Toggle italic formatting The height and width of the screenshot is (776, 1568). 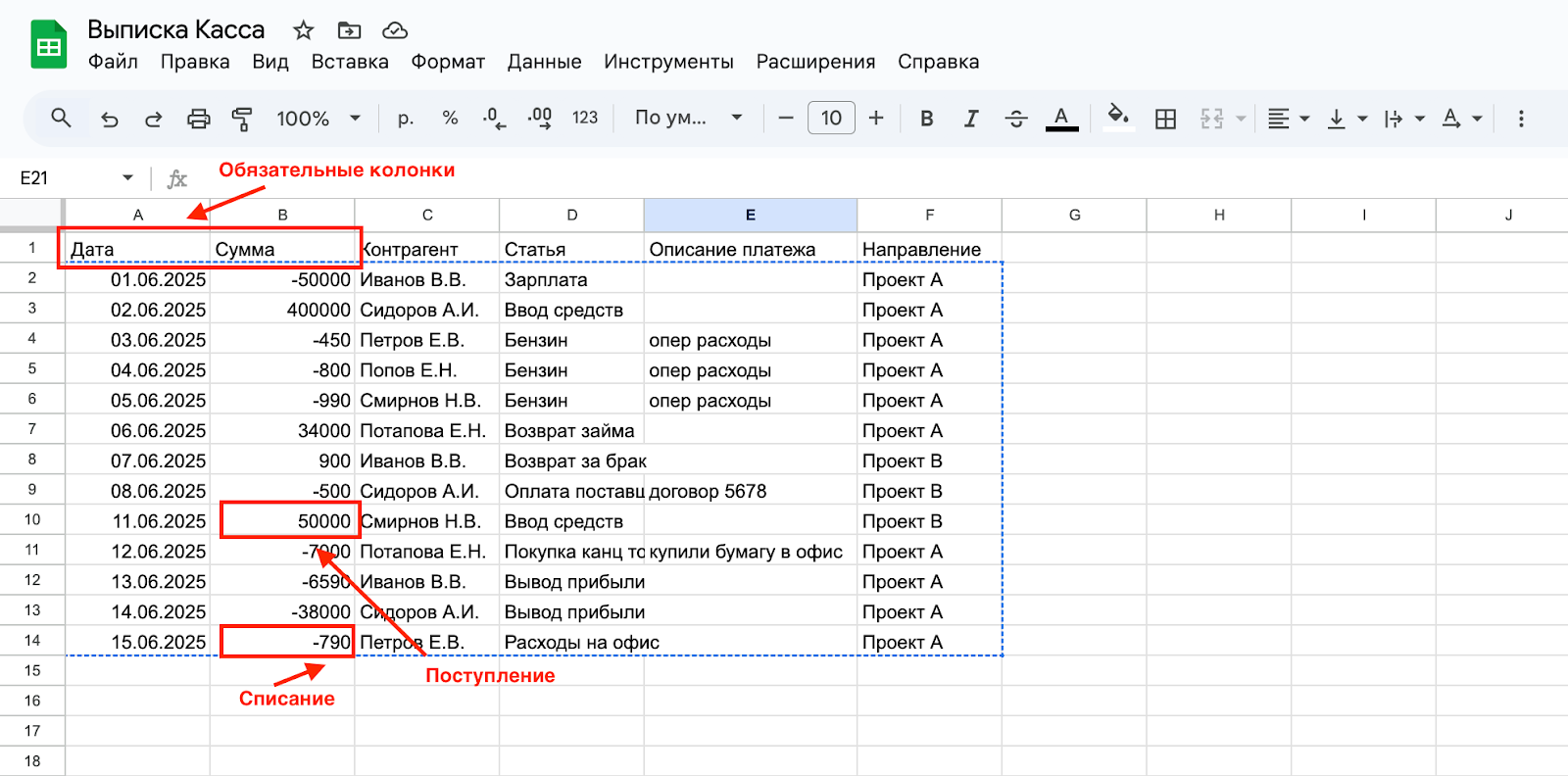click(970, 119)
